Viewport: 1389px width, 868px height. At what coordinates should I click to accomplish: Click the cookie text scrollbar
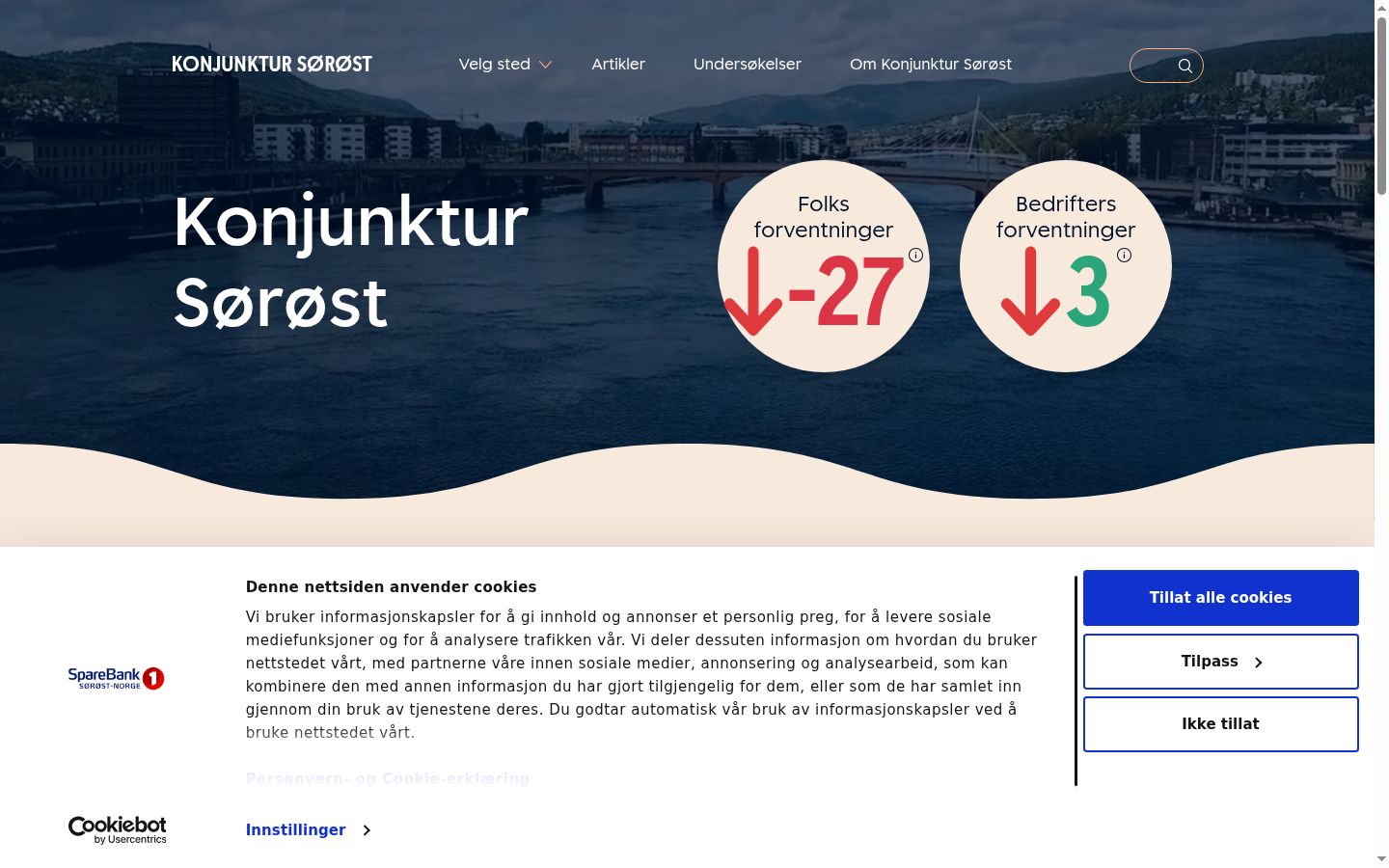(1076, 681)
